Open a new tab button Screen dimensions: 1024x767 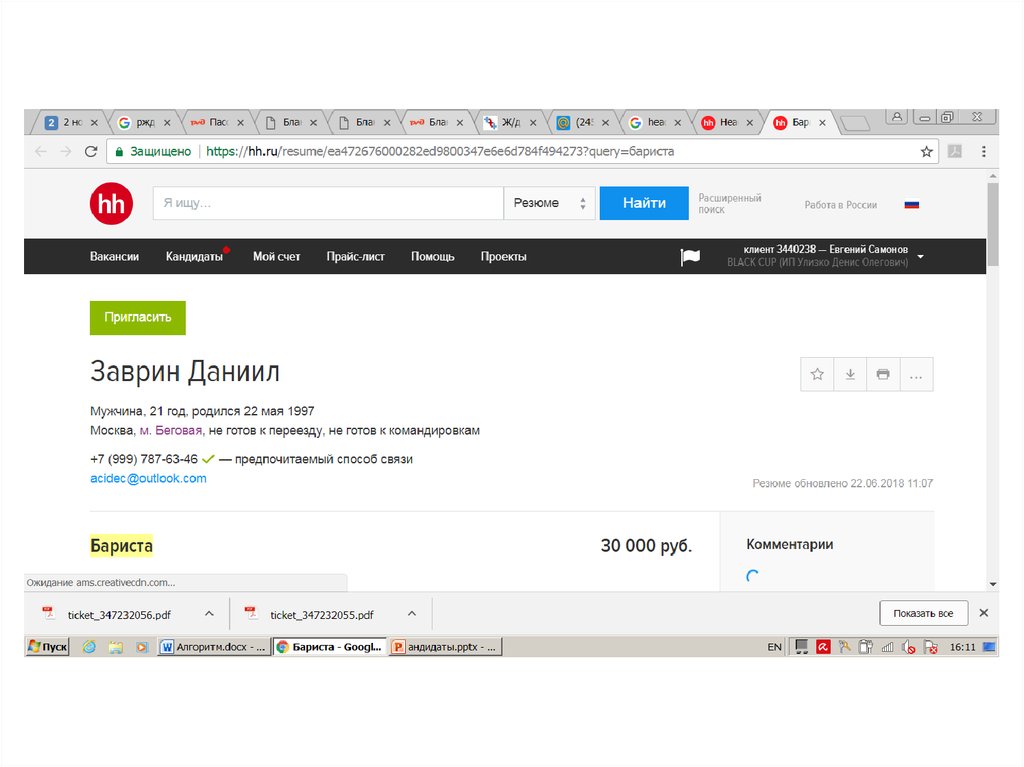(x=855, y=123)
